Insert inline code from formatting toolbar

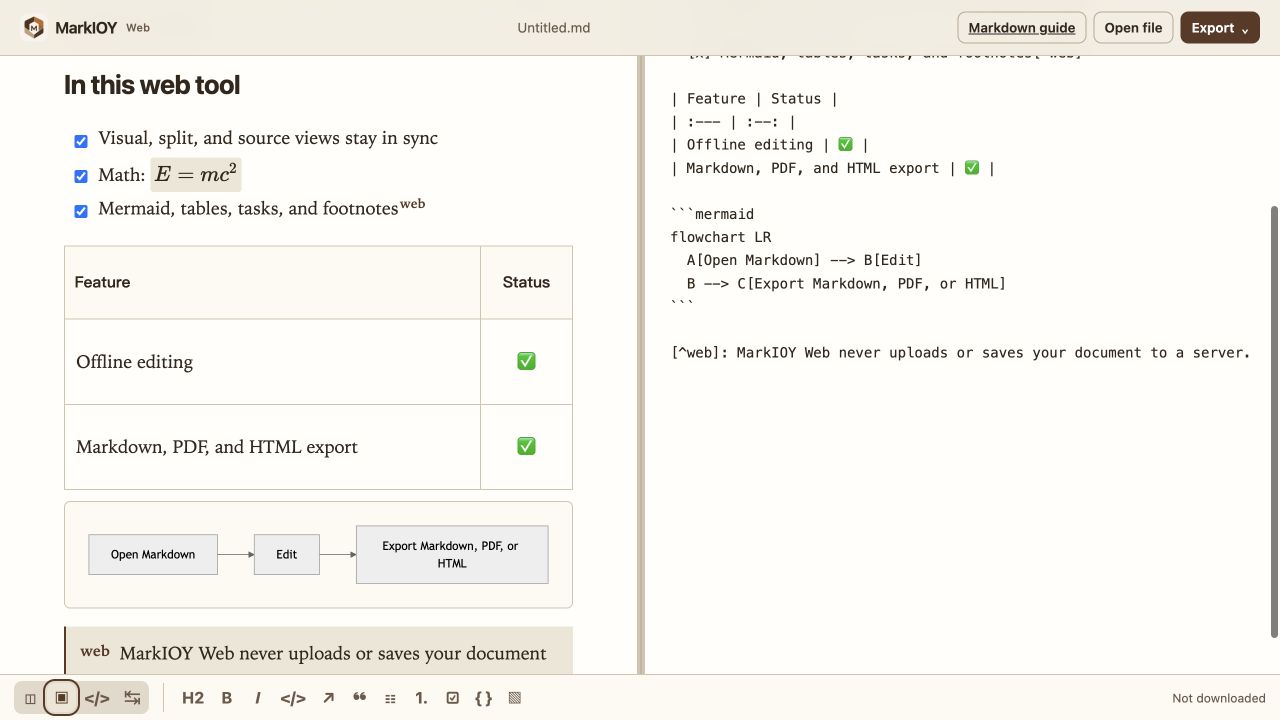tap(293, 698)
